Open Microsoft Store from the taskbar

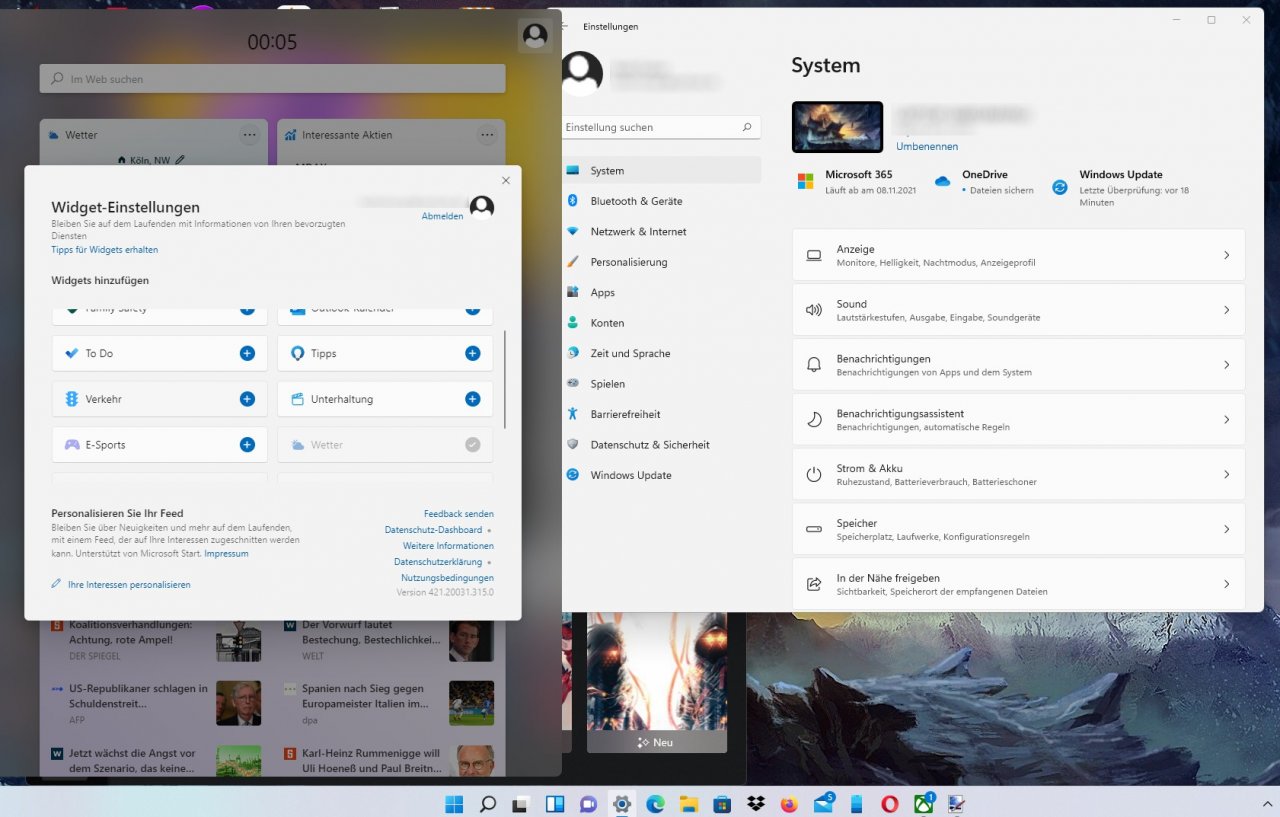[722, 803]
